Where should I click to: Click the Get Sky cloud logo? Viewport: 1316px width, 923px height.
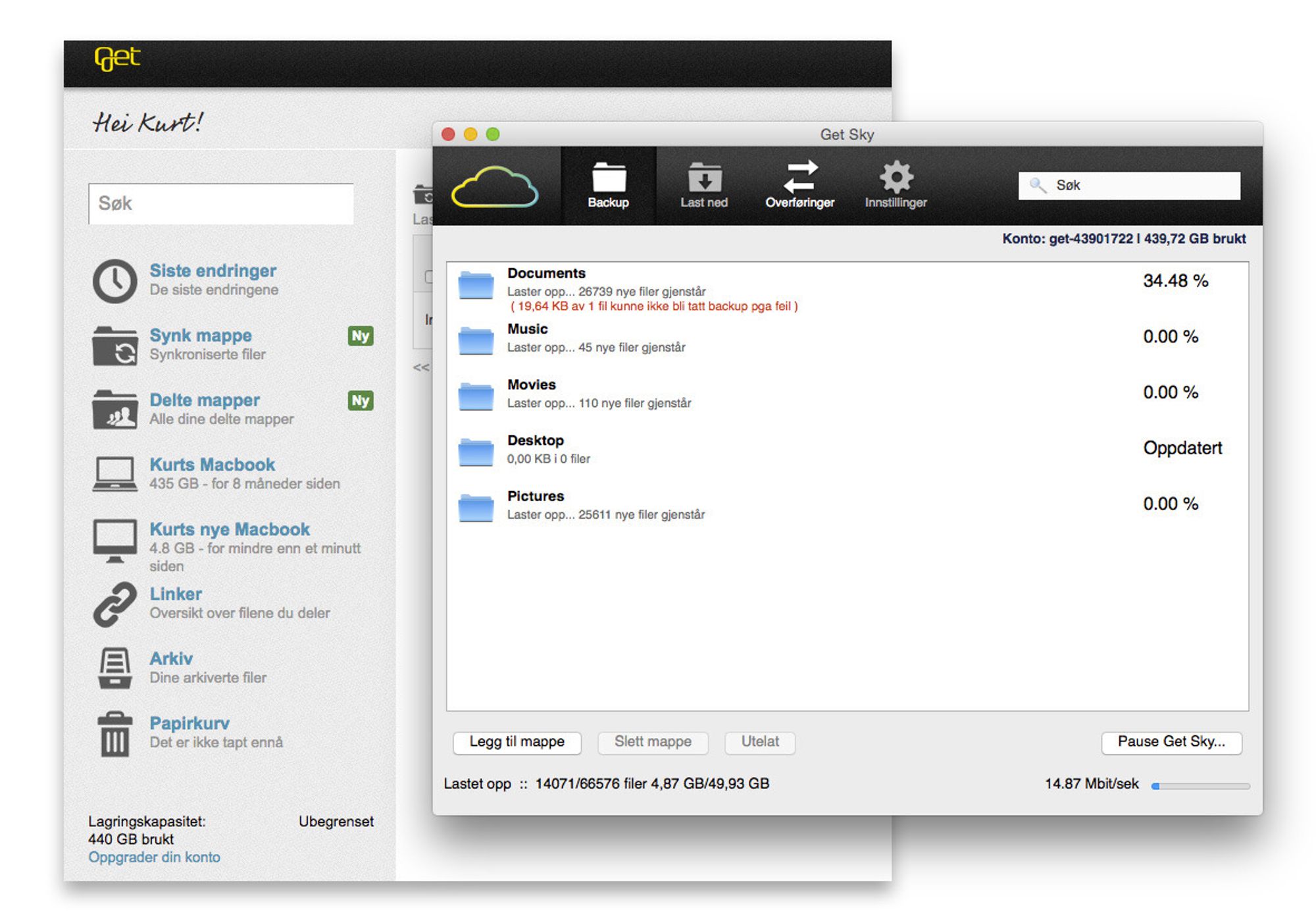tap(495, 188)
